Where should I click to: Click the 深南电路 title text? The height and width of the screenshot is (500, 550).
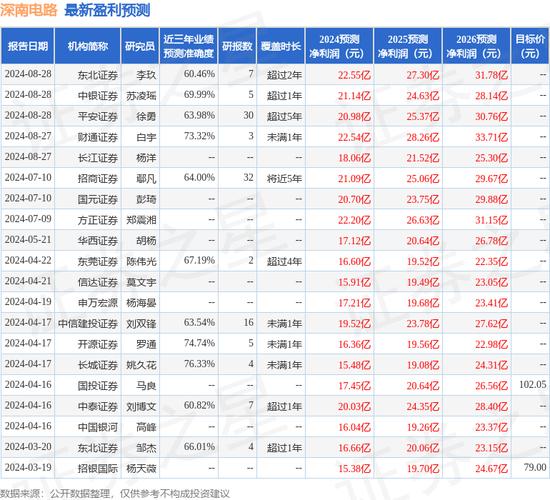(x=28, y=10)
